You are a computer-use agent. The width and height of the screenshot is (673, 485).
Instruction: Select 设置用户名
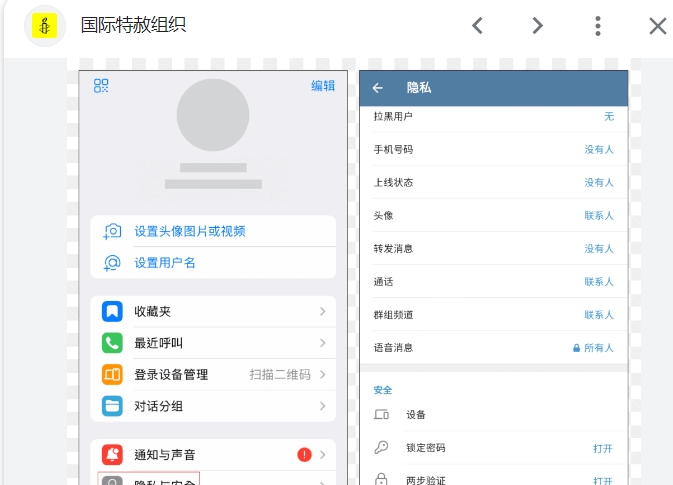point(165,263)
